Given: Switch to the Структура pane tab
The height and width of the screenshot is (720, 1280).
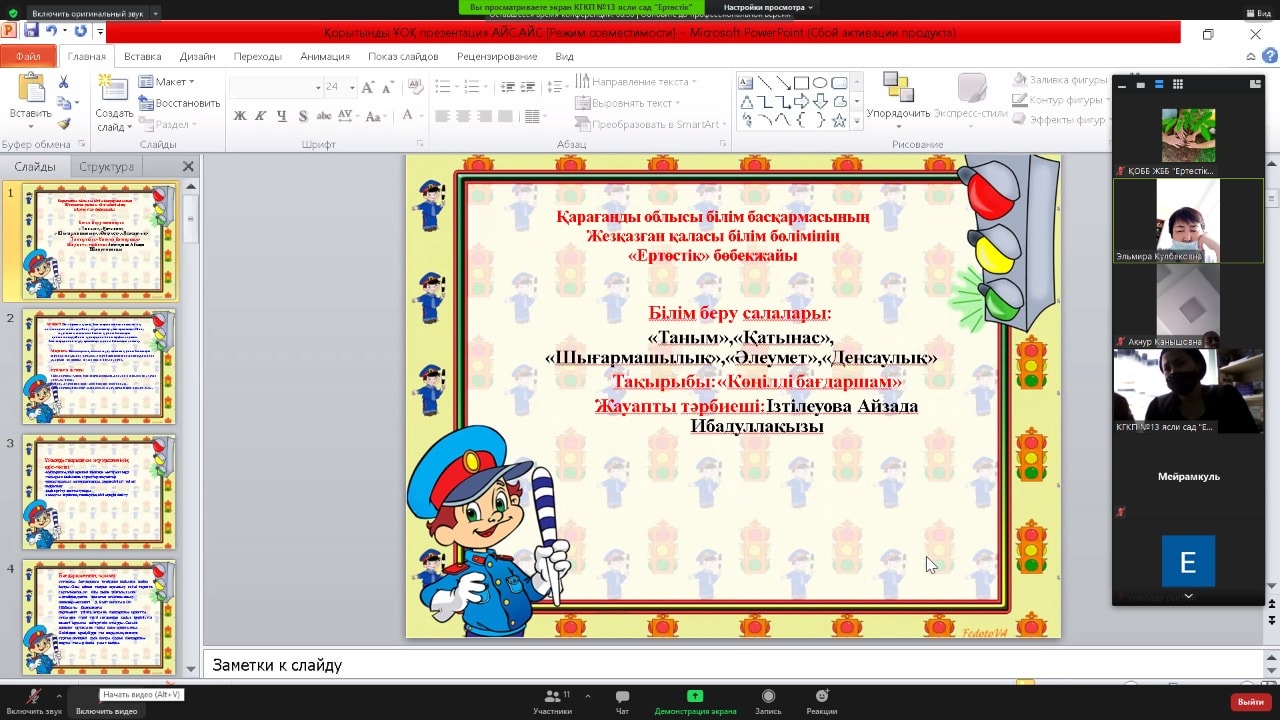Looking at the screenshot, I should coord(106,167).
